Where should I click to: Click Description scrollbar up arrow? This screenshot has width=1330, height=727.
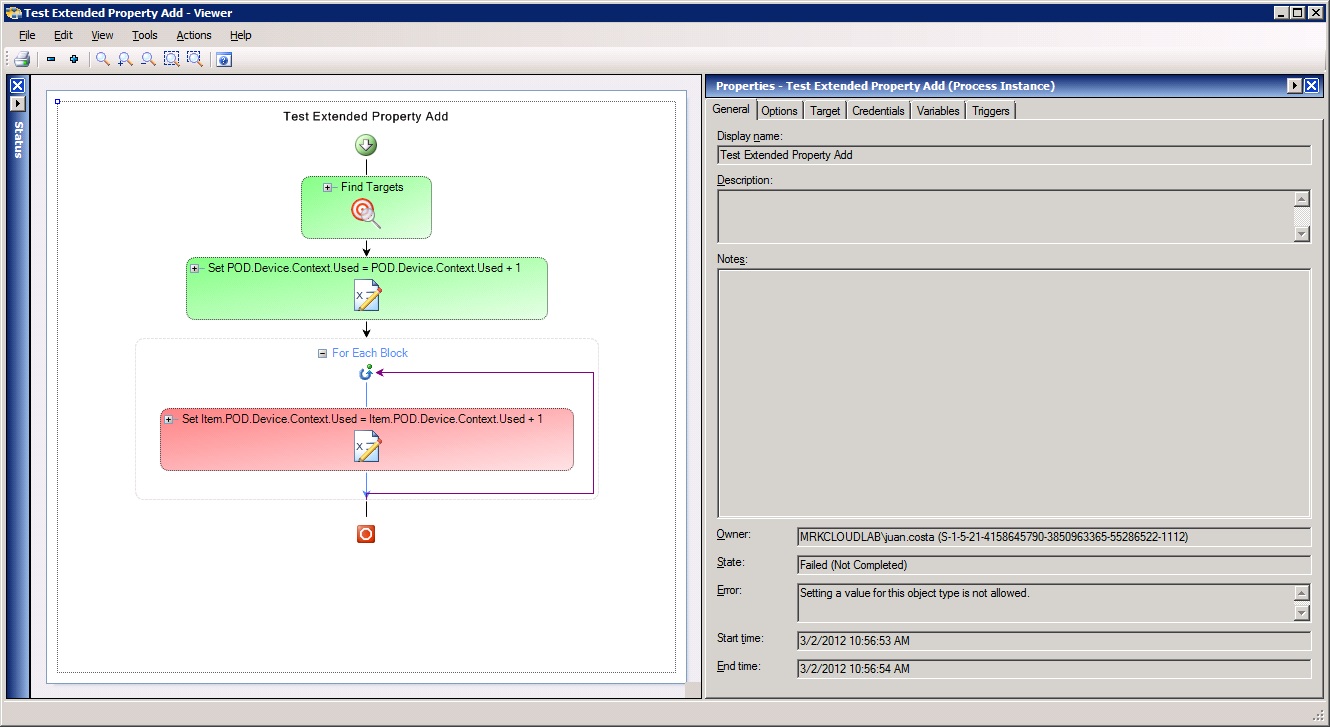[x=1302, y=198]
